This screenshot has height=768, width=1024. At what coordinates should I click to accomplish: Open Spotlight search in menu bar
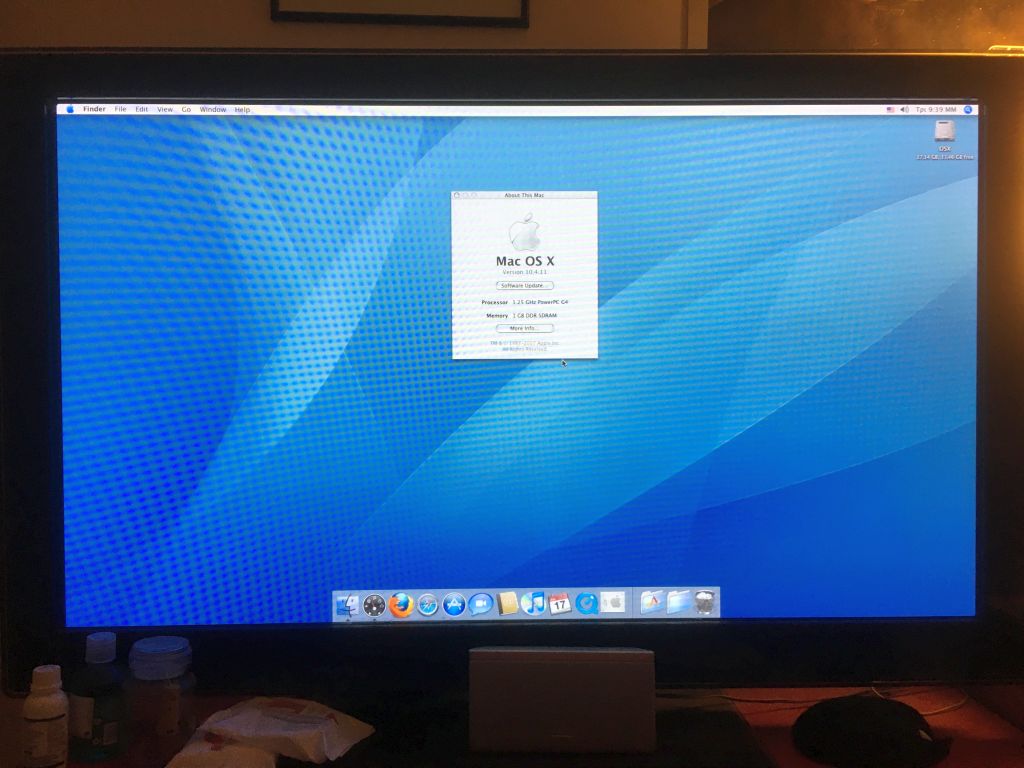tap(968, 110)
